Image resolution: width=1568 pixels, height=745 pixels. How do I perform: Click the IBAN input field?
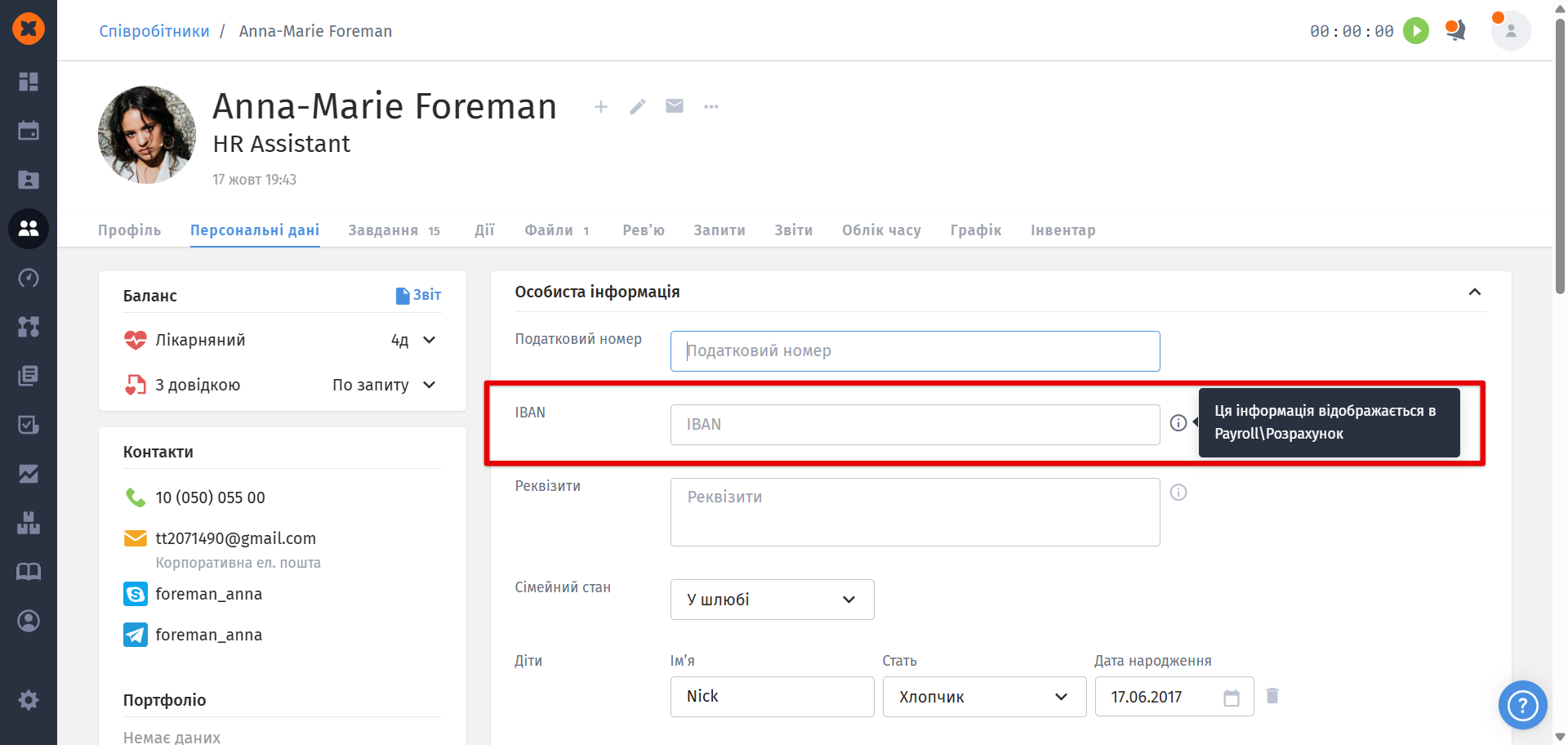pos(915,425)
